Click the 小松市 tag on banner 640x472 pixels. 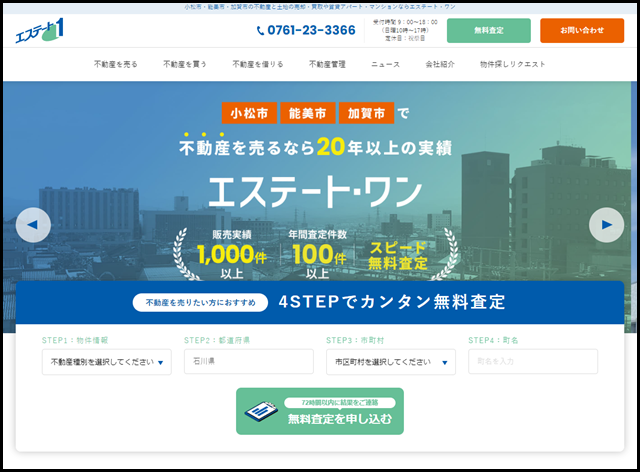coord(249,113)
